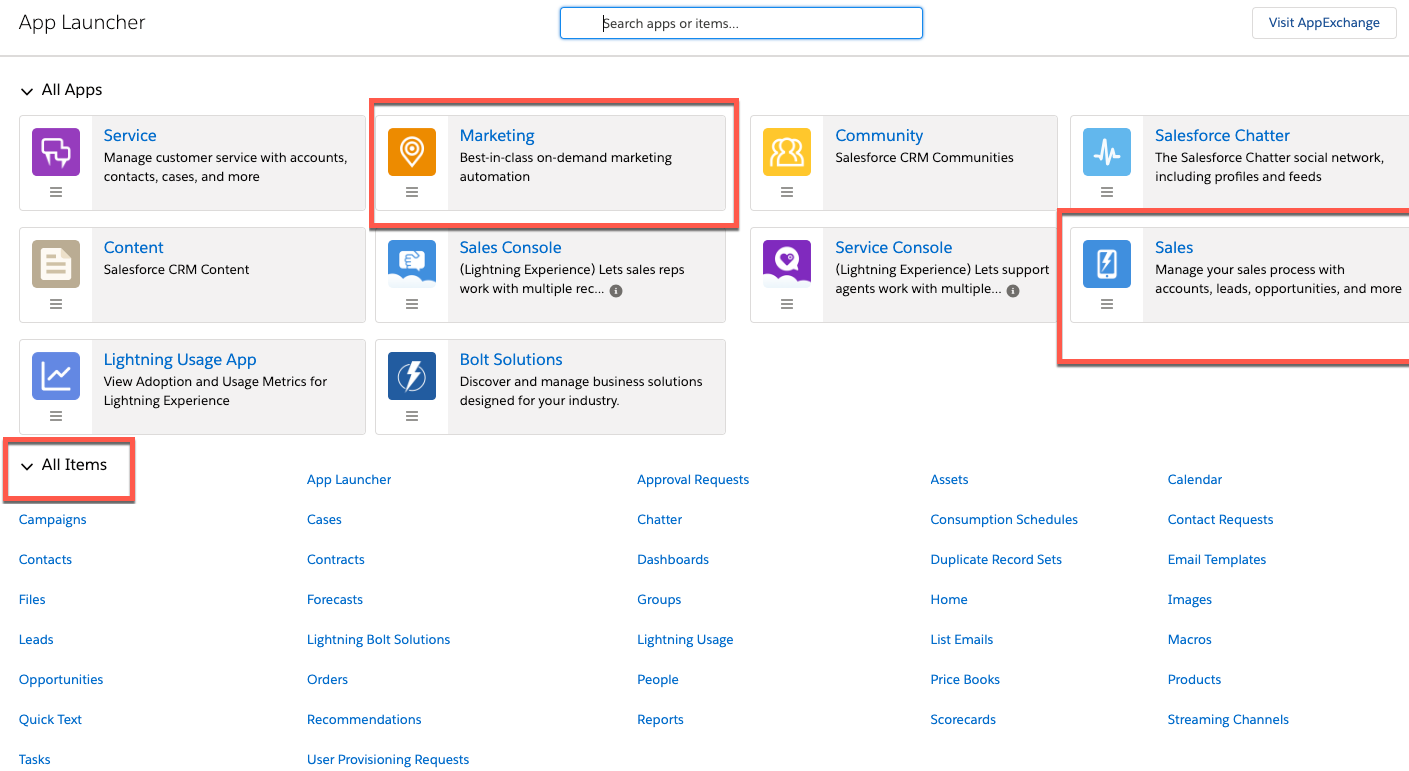Viewport: 1409px width, 771px height.
Task: Open Files item
Action: [32, 600]
